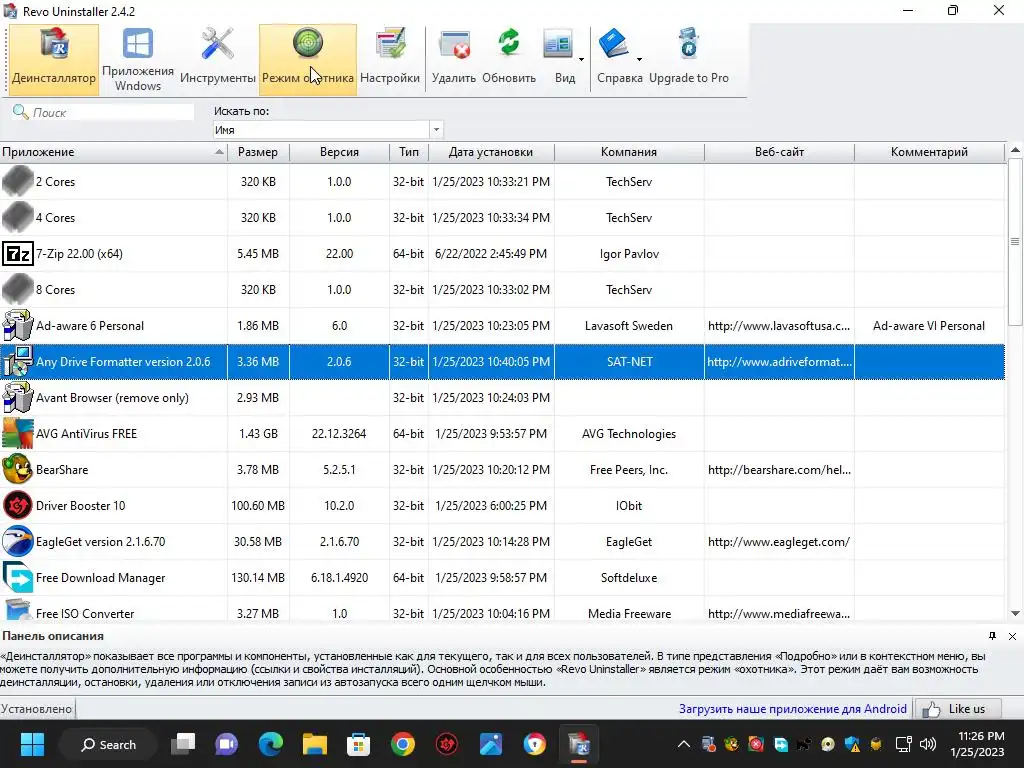Sort by Приложение column header

pos(113,152)
